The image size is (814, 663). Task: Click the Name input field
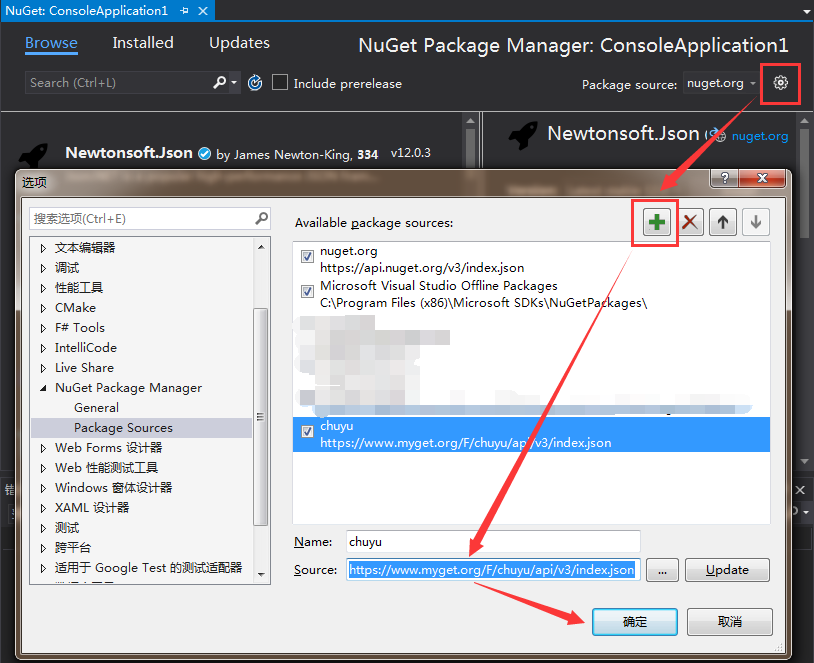(x=493, y=542)
